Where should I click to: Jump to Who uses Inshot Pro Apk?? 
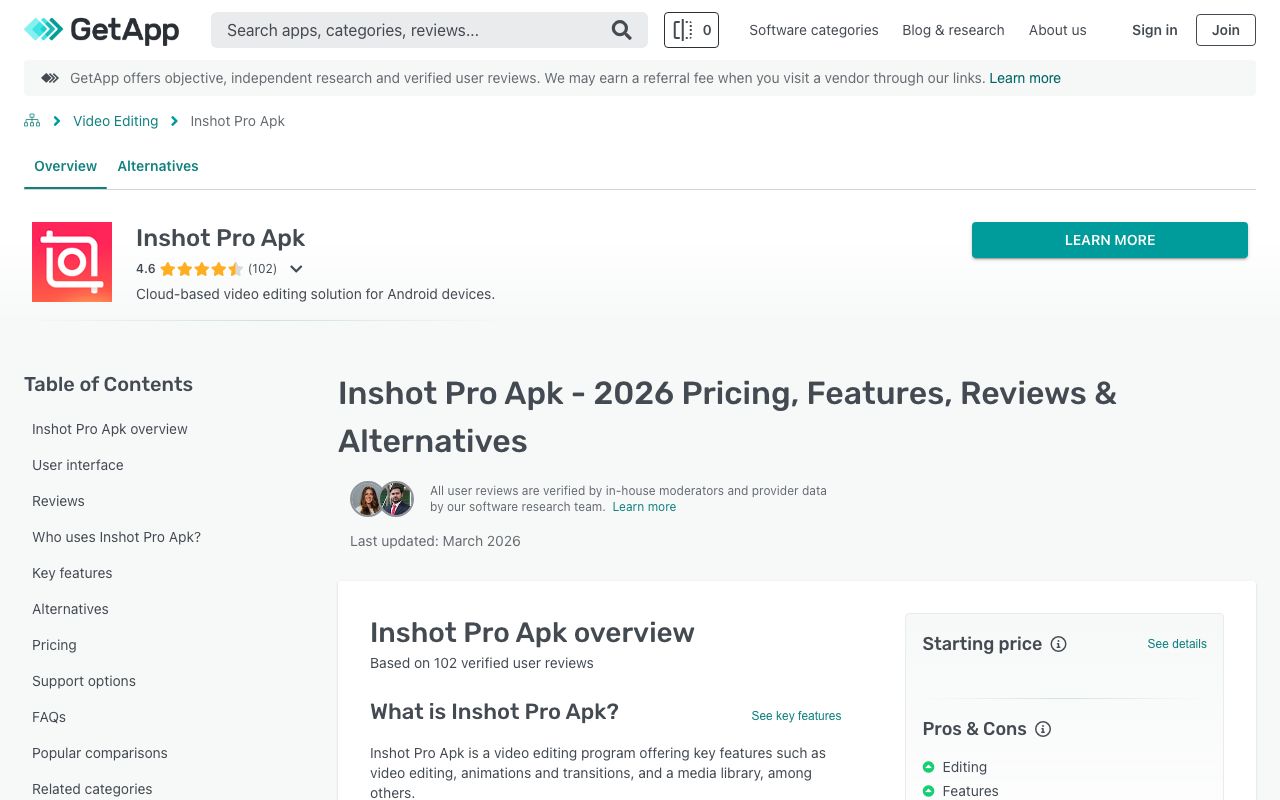(x=116, y=537)
